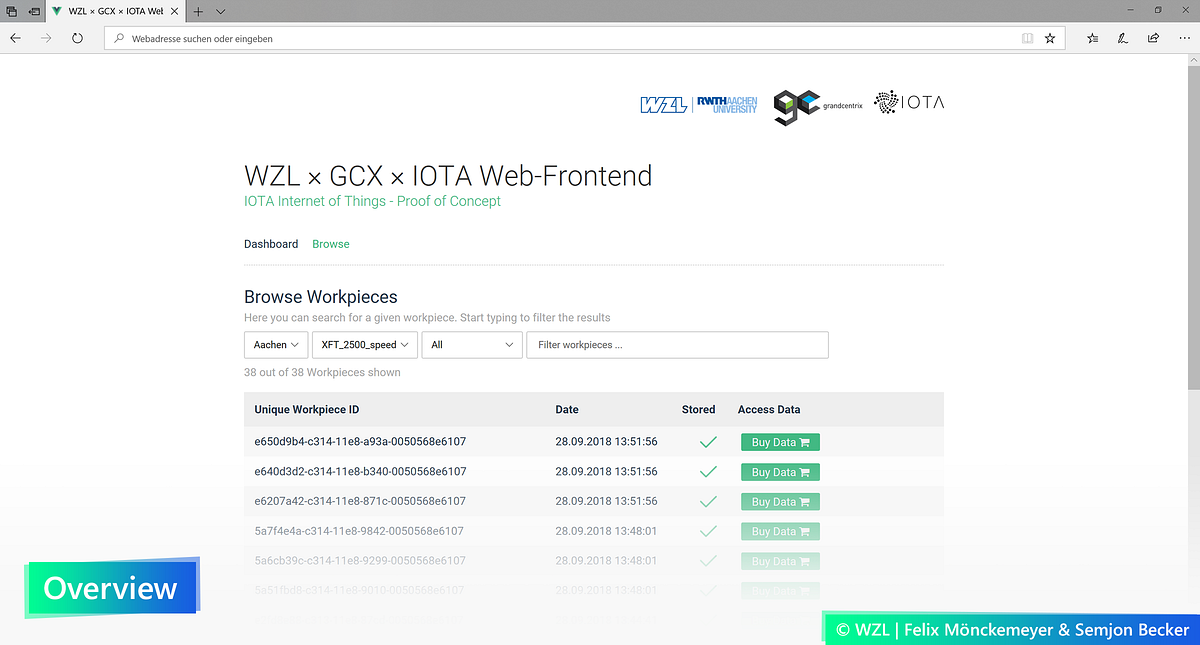Select ID e650d9b4-c314-11e8-a93a-0050568e6107

click(360, 441)
